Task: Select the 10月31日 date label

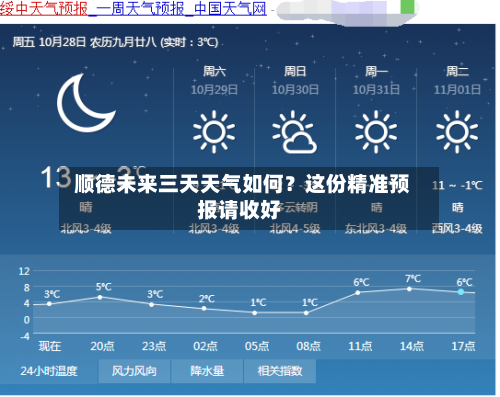Action: (x=376, y=90)
